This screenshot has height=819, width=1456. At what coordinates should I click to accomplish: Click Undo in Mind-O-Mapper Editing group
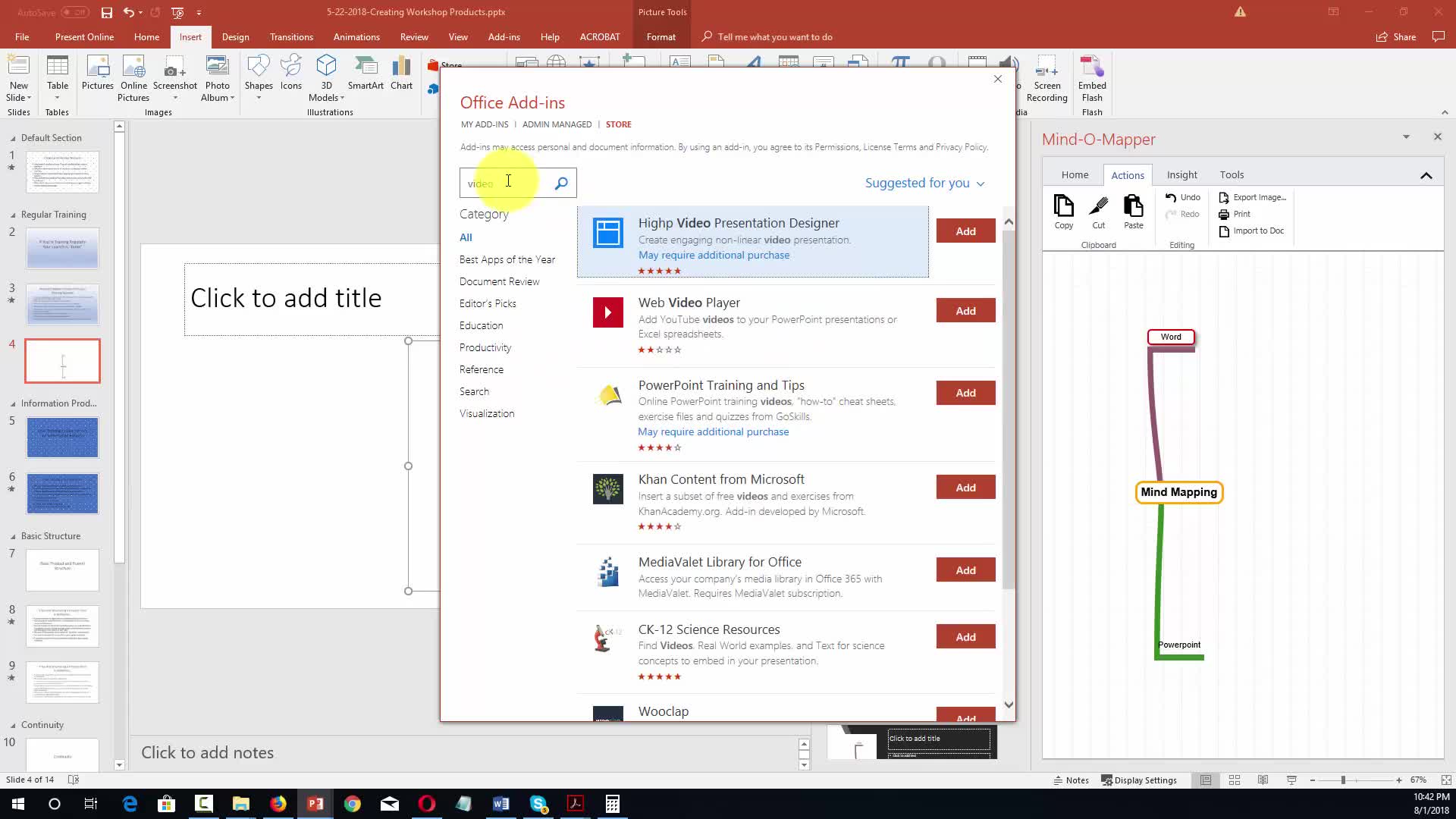[x=1182, y=197]
